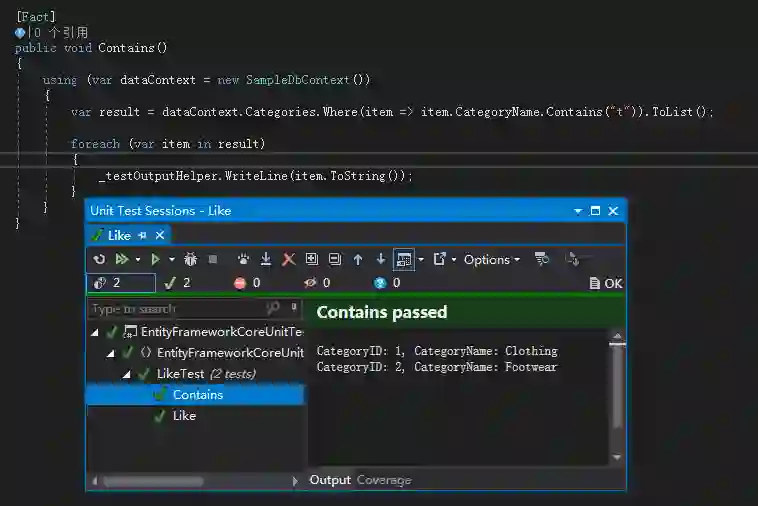Open the run selected tests dropdown arrow
758x506 pixels.
click(172, 260)
